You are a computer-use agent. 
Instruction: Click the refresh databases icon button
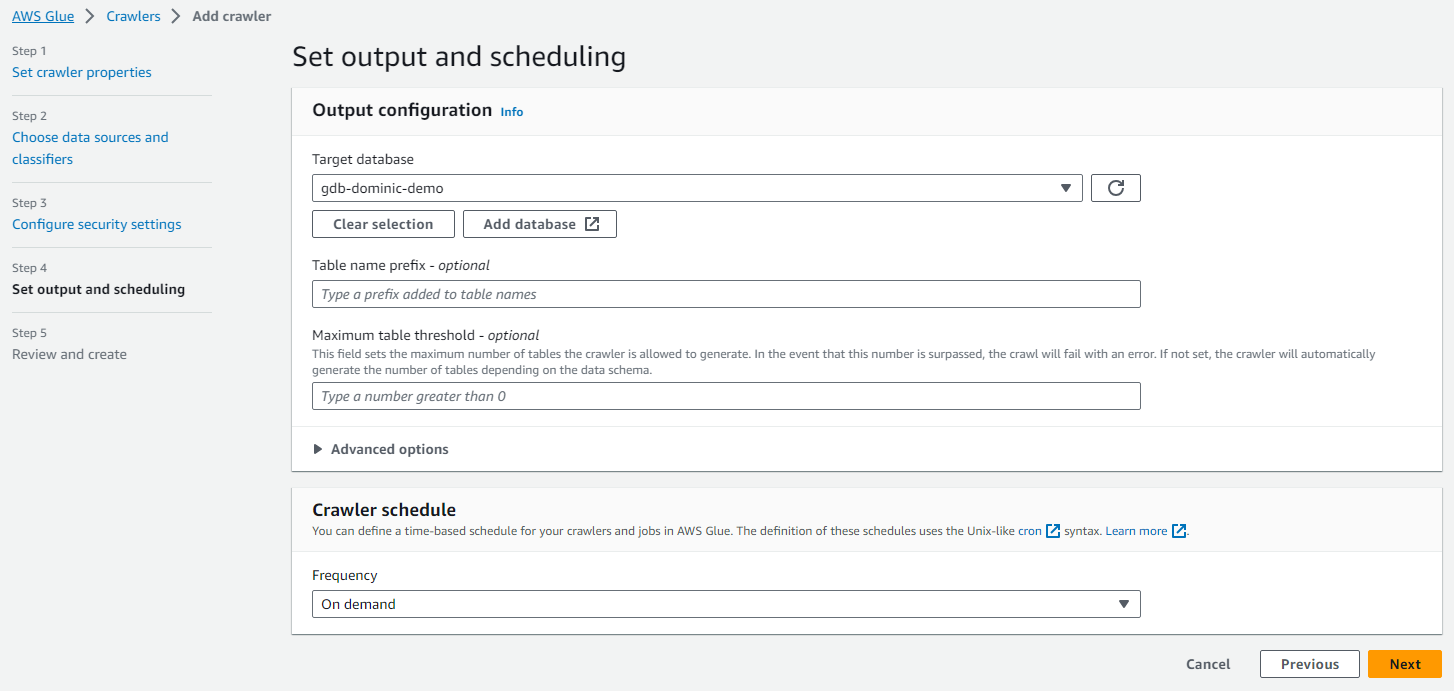tap(1116, 188)
